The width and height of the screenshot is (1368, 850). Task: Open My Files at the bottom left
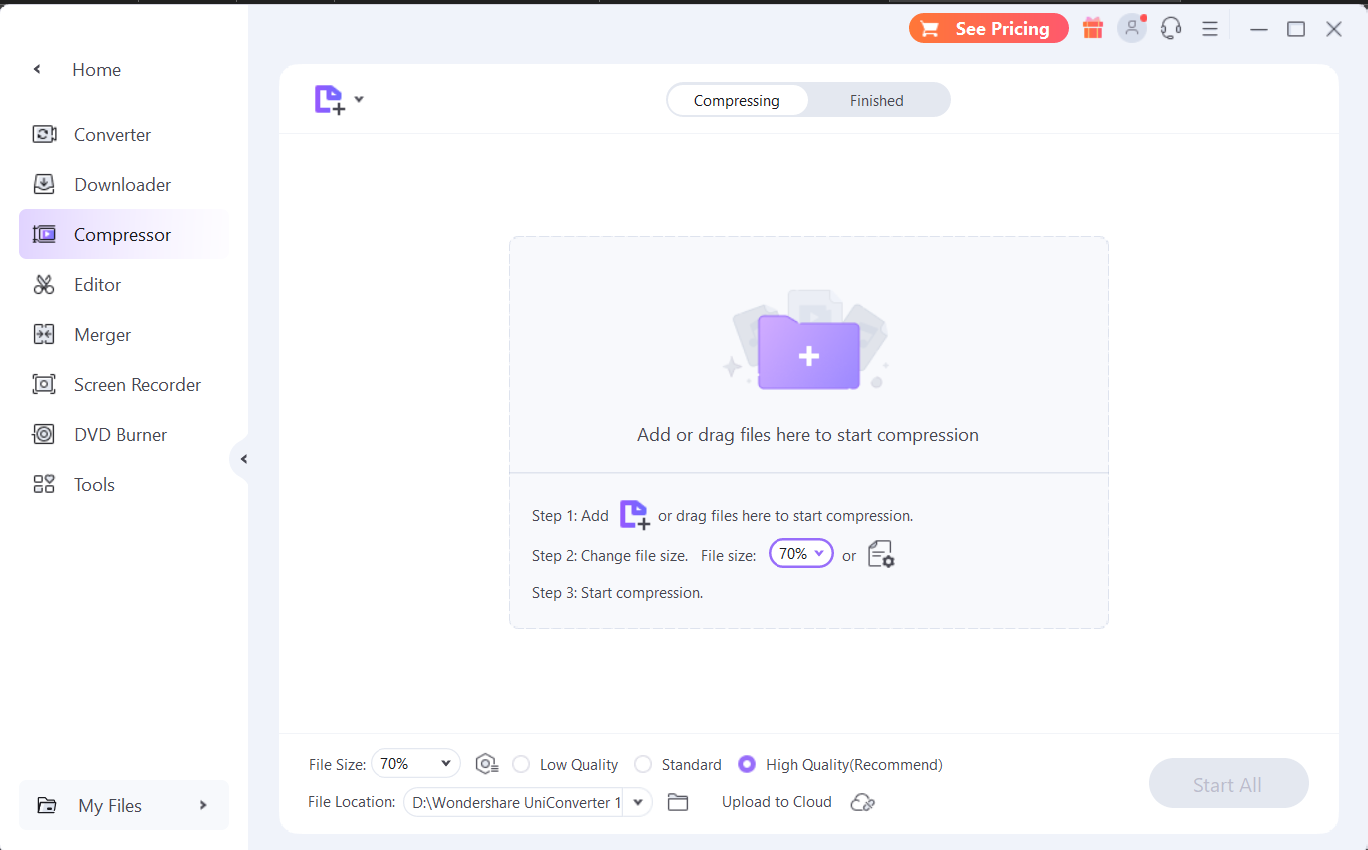pyautogui.click(x=111, y=805)
